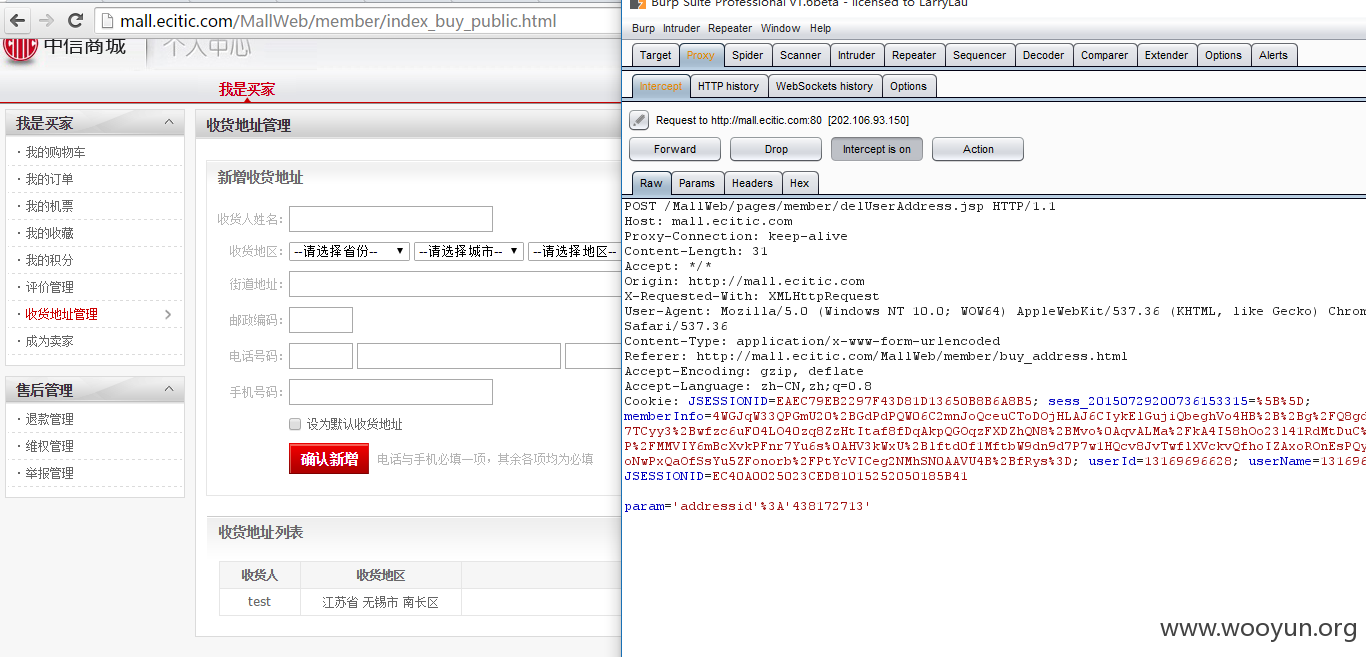
Task: Open the 请选择省份 province dropdown
Action: point(349,251)
